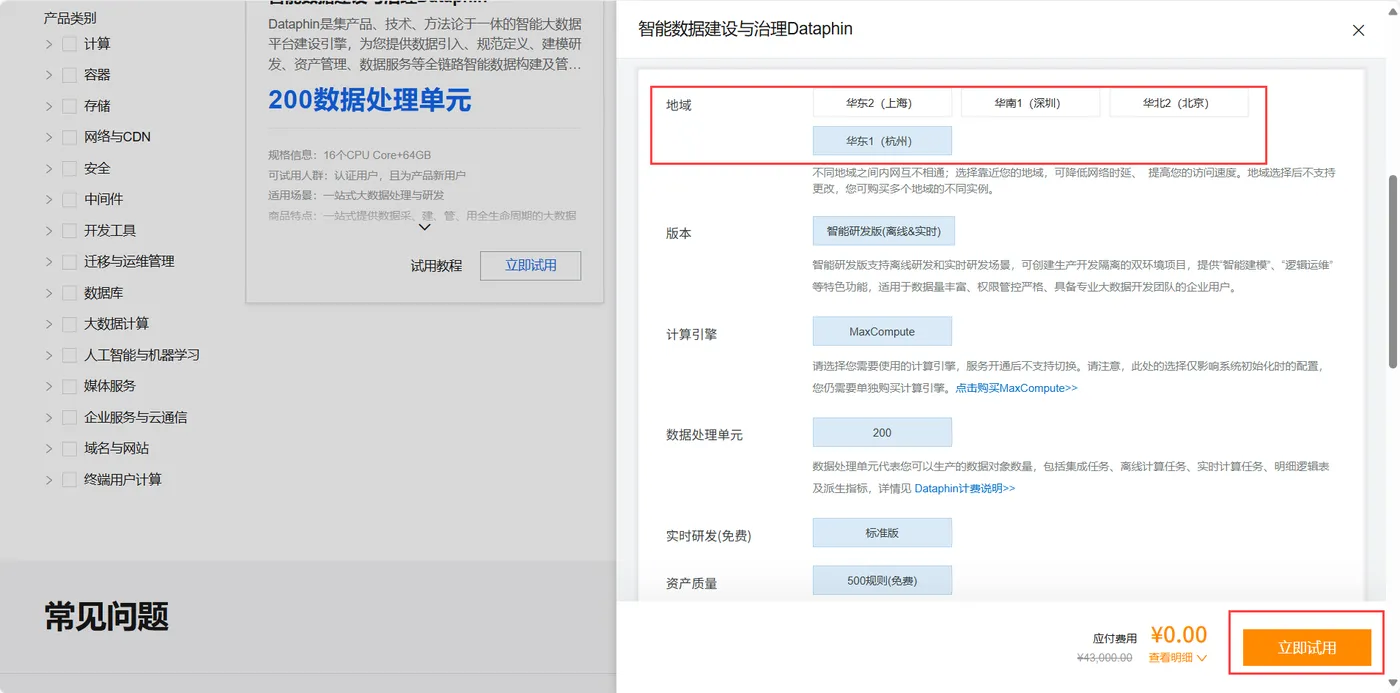Check the 大数据计算 category checkbox
Screen dimensions: 1400x693
69,324
